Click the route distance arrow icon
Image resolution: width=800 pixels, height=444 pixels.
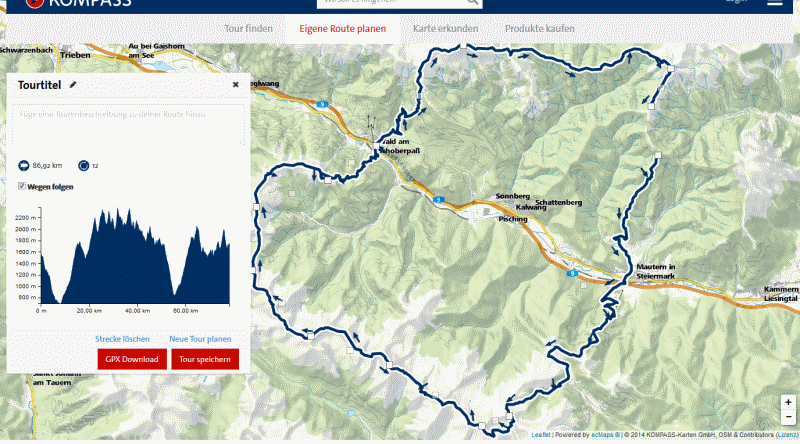pos(24,165)
